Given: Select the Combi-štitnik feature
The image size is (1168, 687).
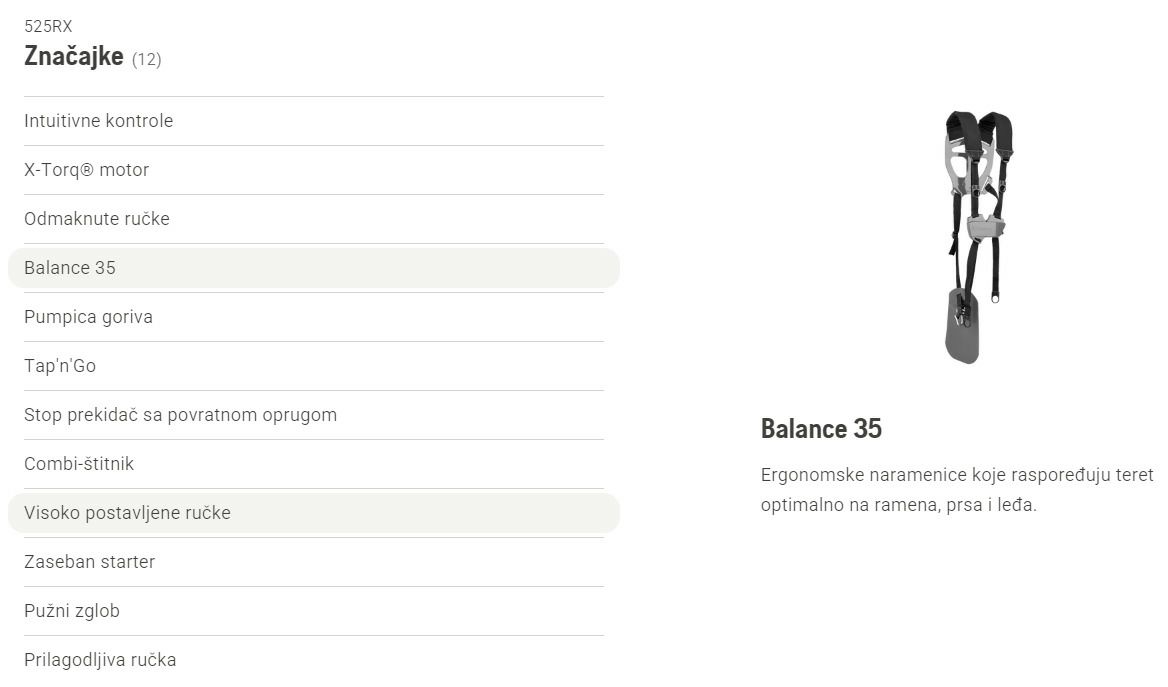Looking at the screenshot, I should tap(314, 464).
